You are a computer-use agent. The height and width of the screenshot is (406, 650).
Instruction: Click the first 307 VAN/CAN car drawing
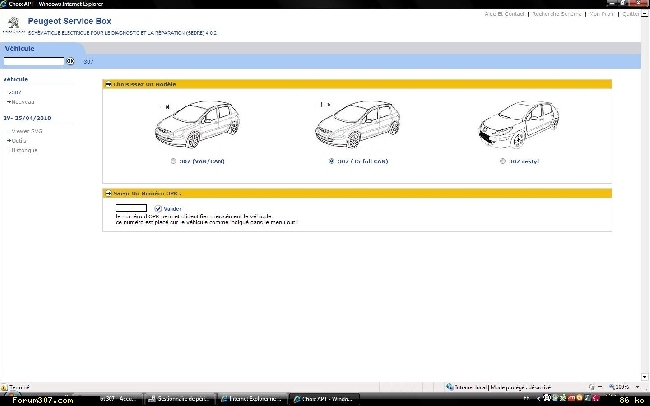tap(197, 124)
